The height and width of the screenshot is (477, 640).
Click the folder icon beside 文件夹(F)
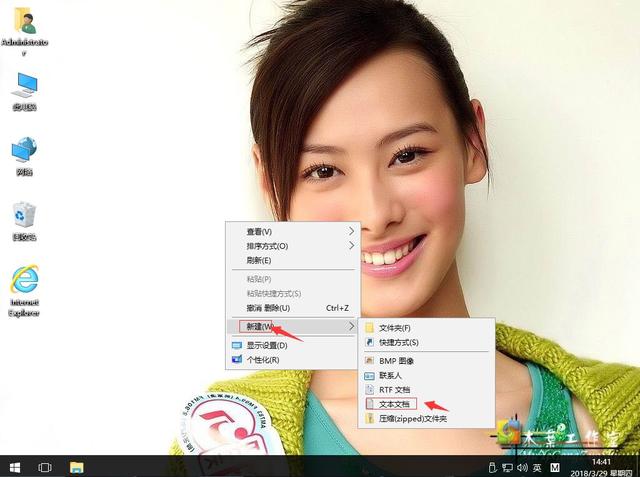click(x=369, y=328)
